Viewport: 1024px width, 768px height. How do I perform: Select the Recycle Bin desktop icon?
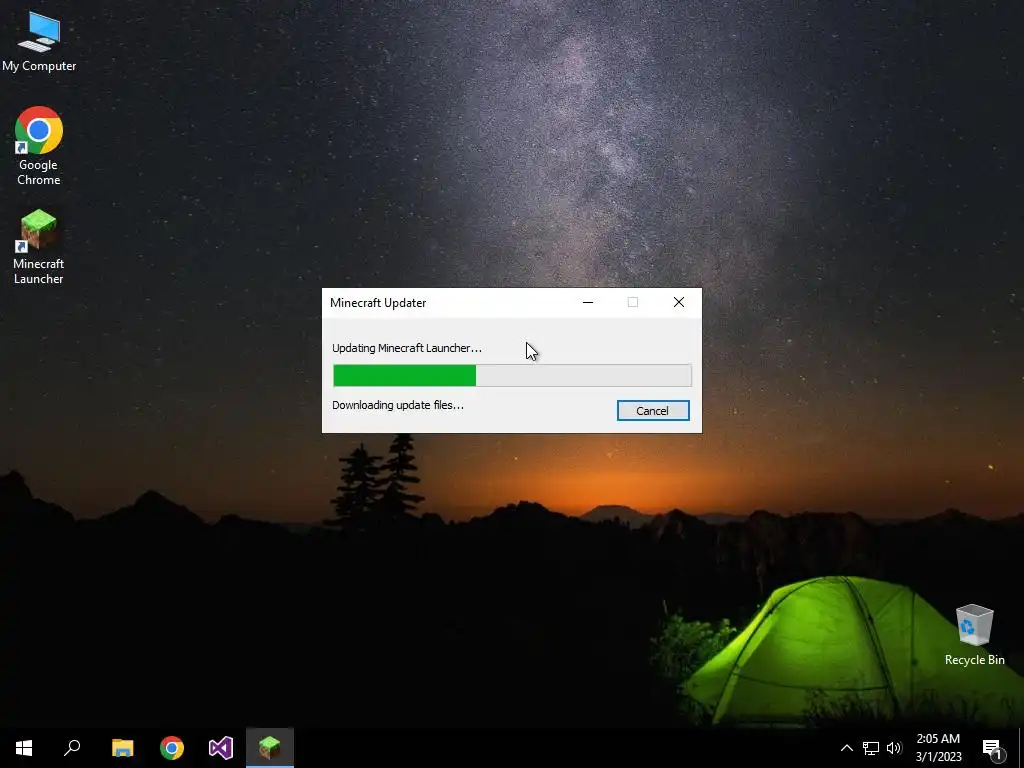click(974, 635)
